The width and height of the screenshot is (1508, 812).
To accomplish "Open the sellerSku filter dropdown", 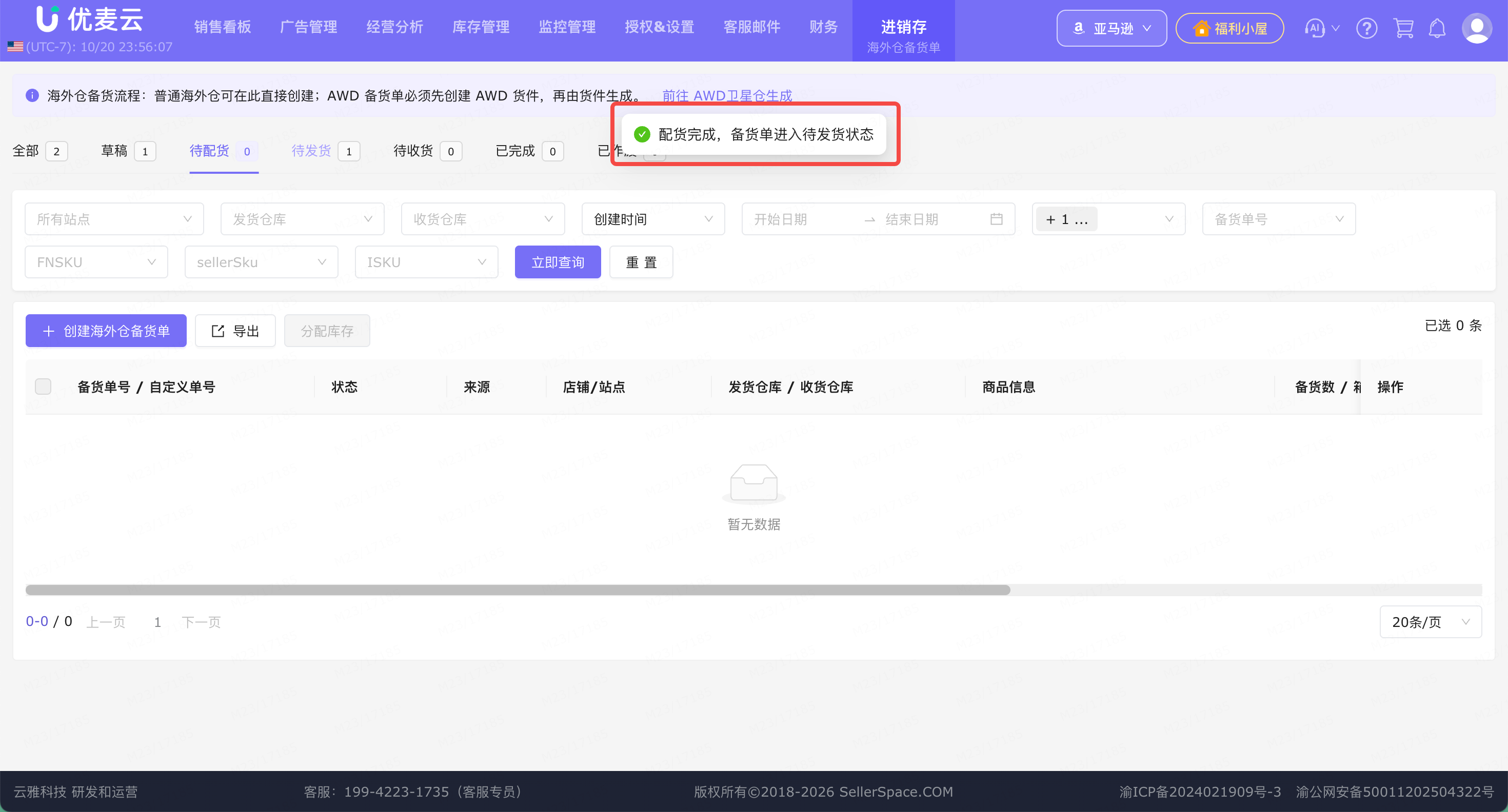I will 261,262.
